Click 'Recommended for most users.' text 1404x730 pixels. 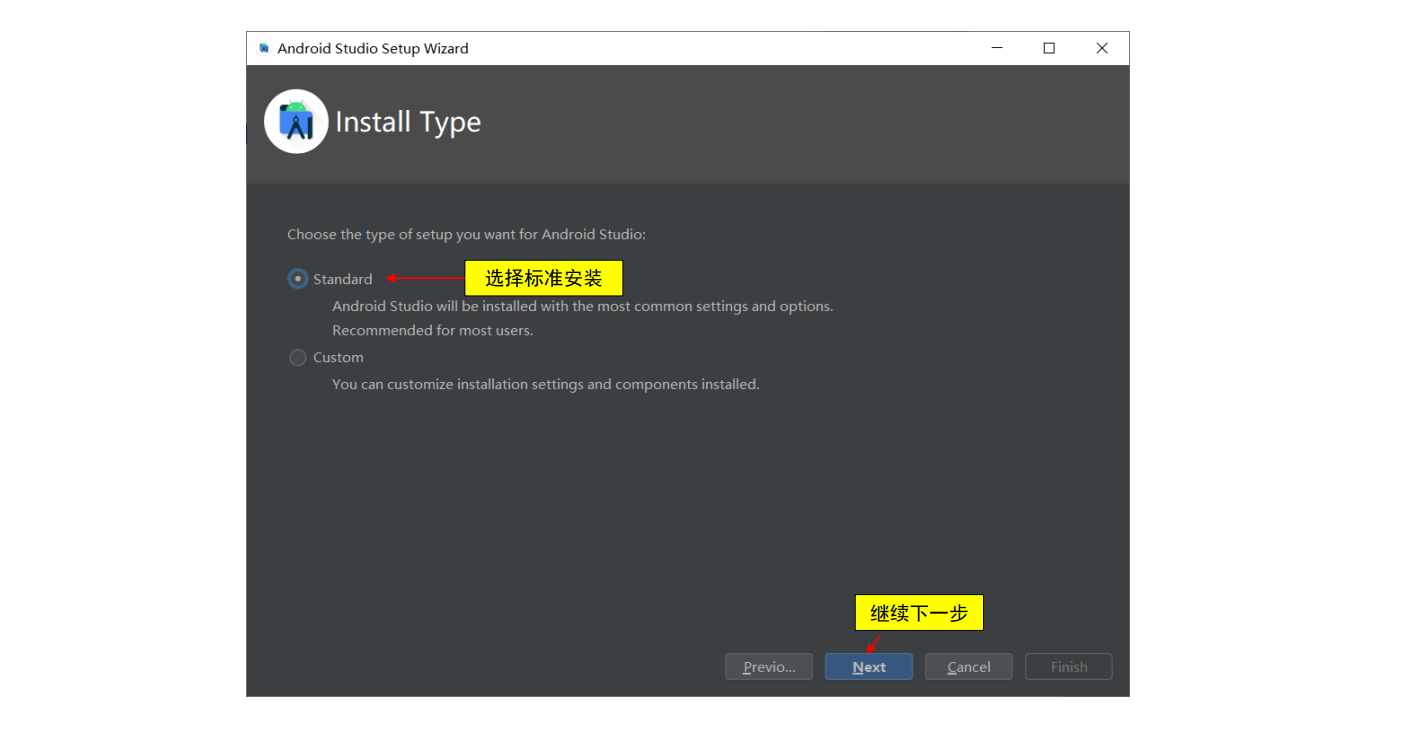tap(433, 330)
